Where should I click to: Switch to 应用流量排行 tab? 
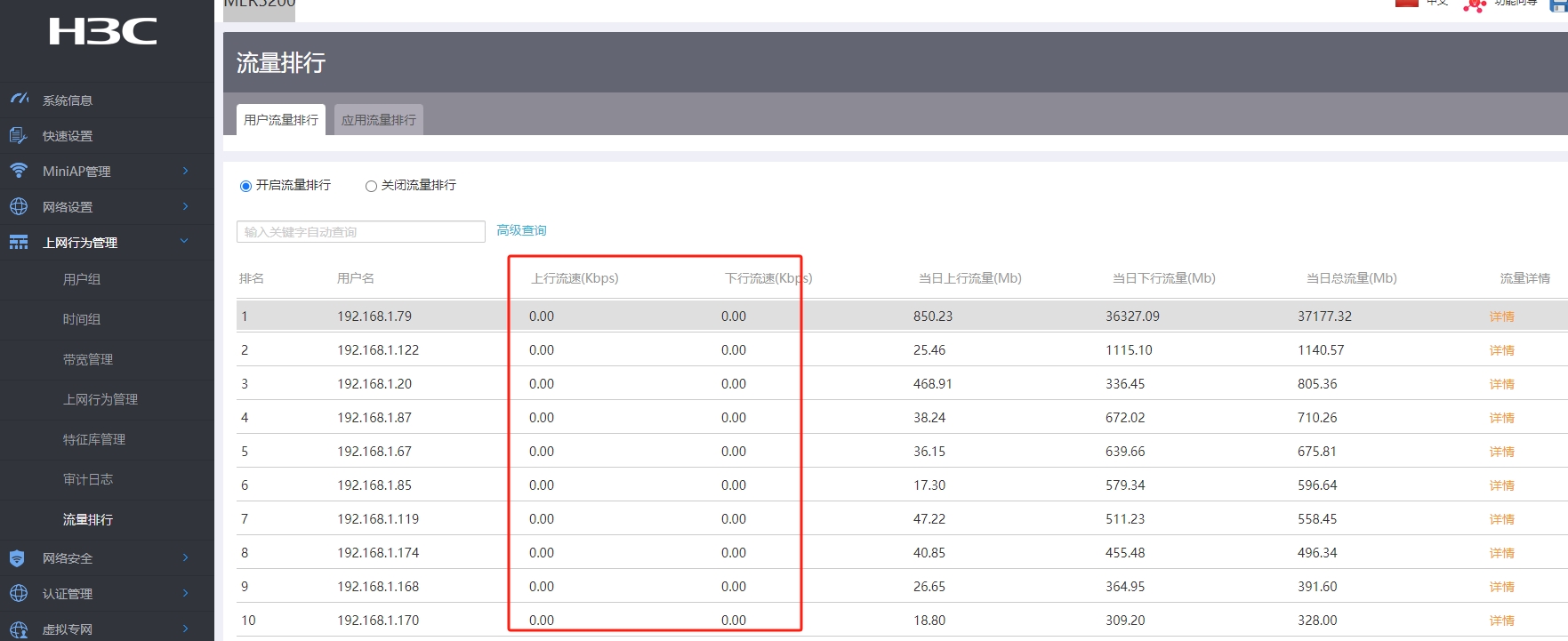(379, 120)
